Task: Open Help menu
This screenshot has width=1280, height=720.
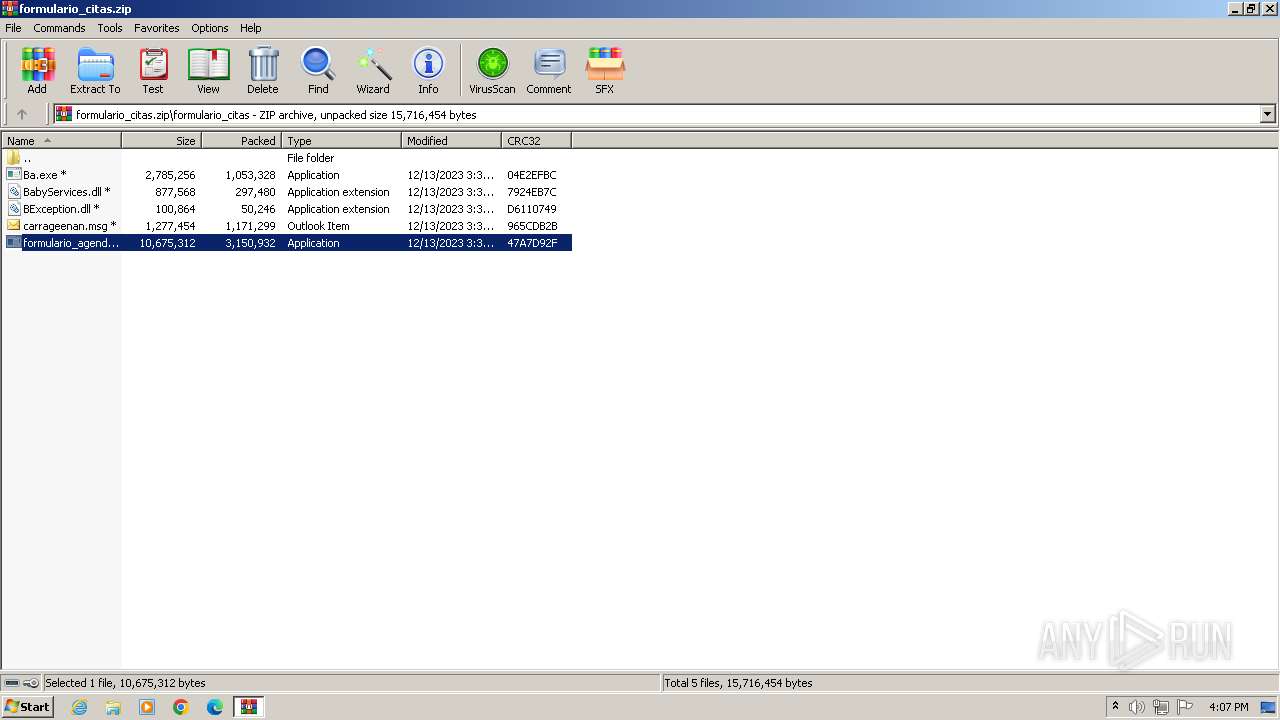Action: pos(251,28)
